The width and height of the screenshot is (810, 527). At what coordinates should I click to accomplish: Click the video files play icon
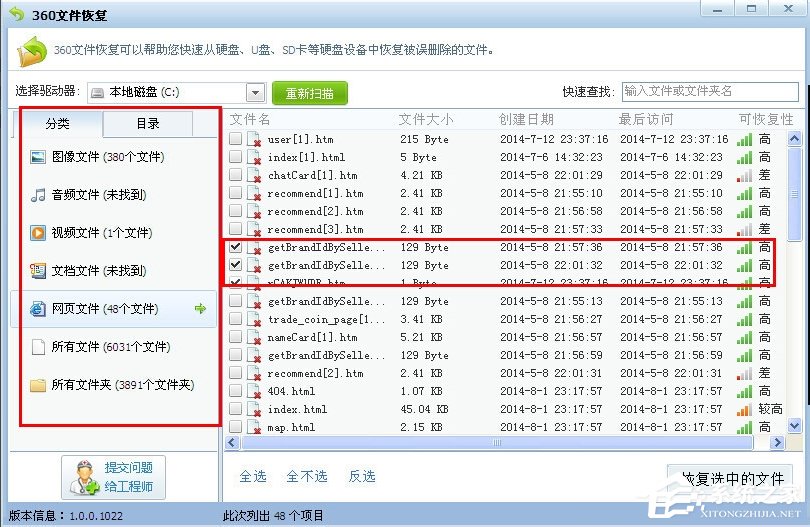click(38, 232)
